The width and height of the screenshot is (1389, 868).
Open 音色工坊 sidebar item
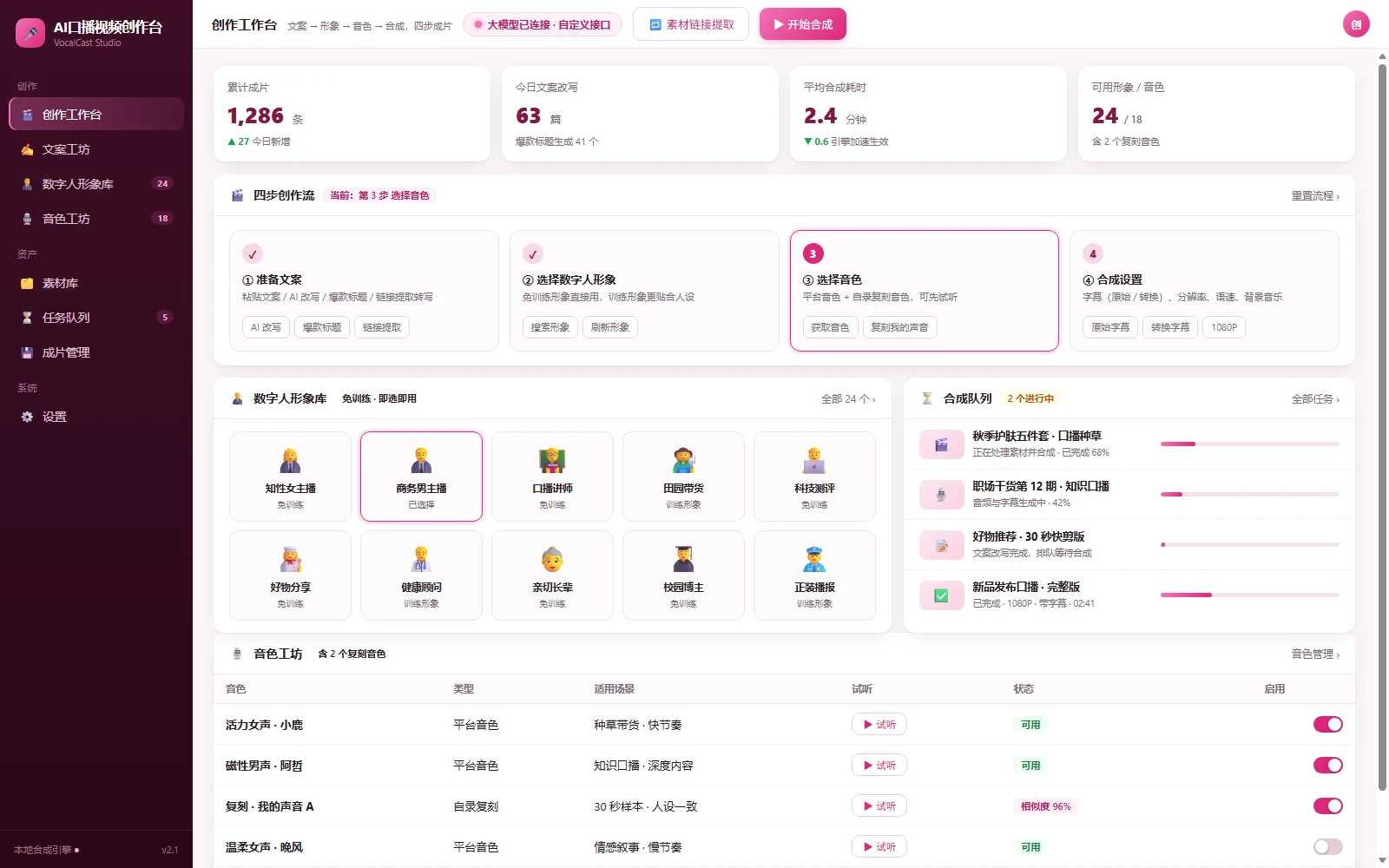[96, 219]
